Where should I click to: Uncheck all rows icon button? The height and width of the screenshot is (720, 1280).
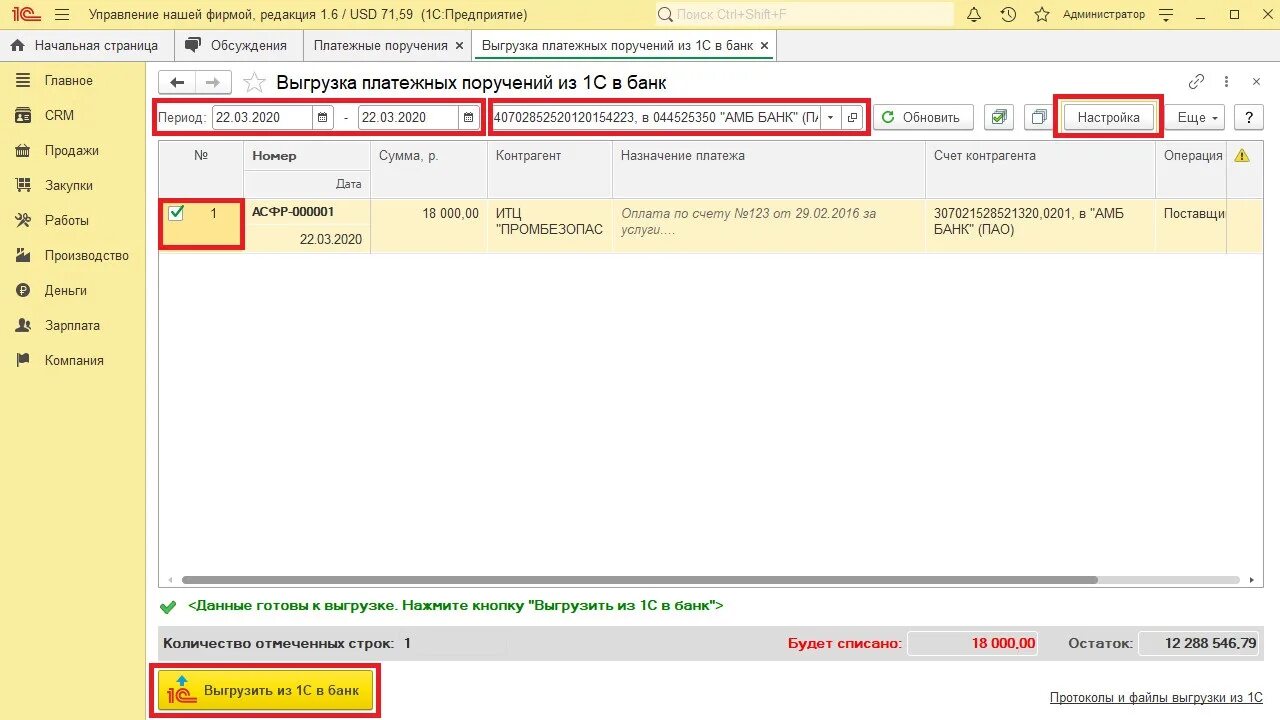coord(1039,117)
